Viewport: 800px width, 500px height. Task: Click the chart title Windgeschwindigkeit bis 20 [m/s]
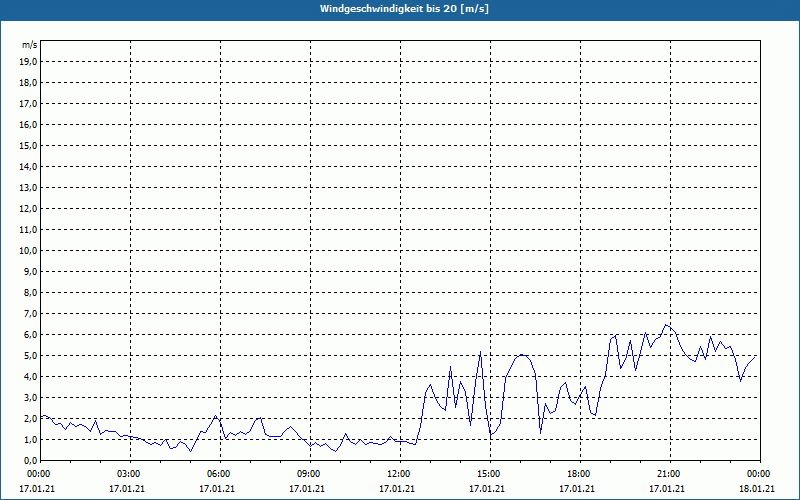(x=404, y=9)
